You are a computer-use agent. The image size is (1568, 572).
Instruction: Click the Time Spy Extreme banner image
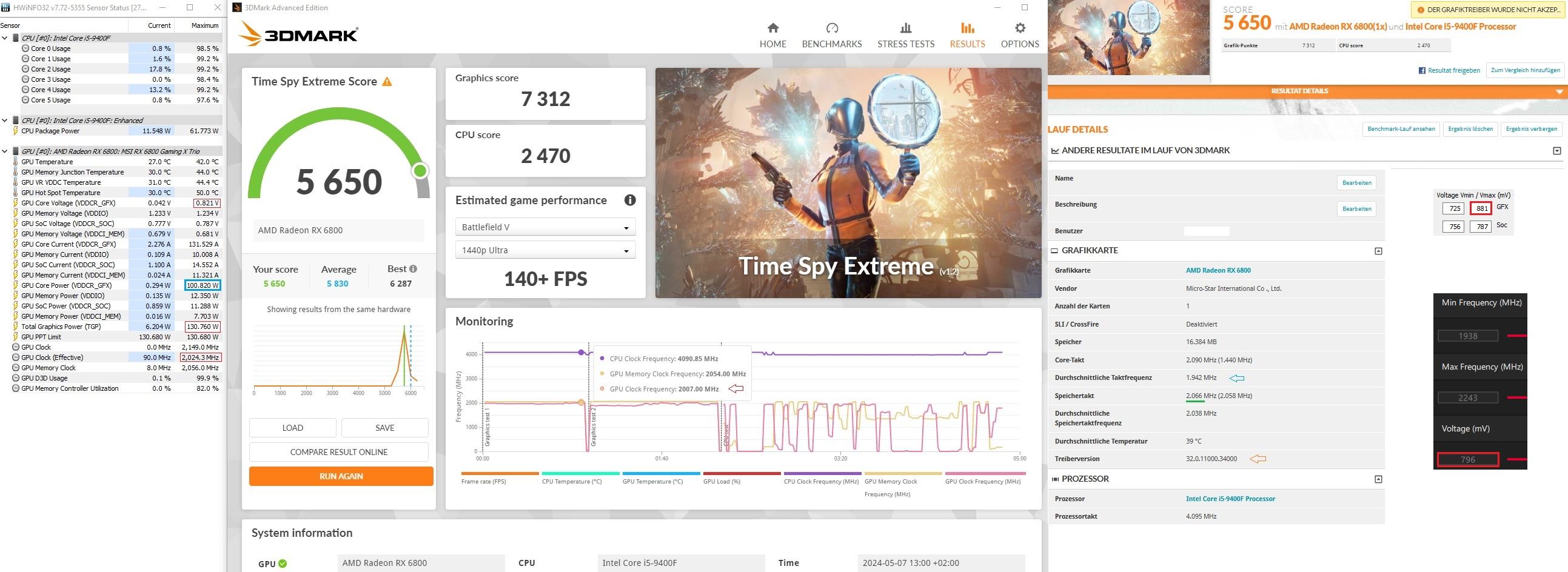point(848,182)
